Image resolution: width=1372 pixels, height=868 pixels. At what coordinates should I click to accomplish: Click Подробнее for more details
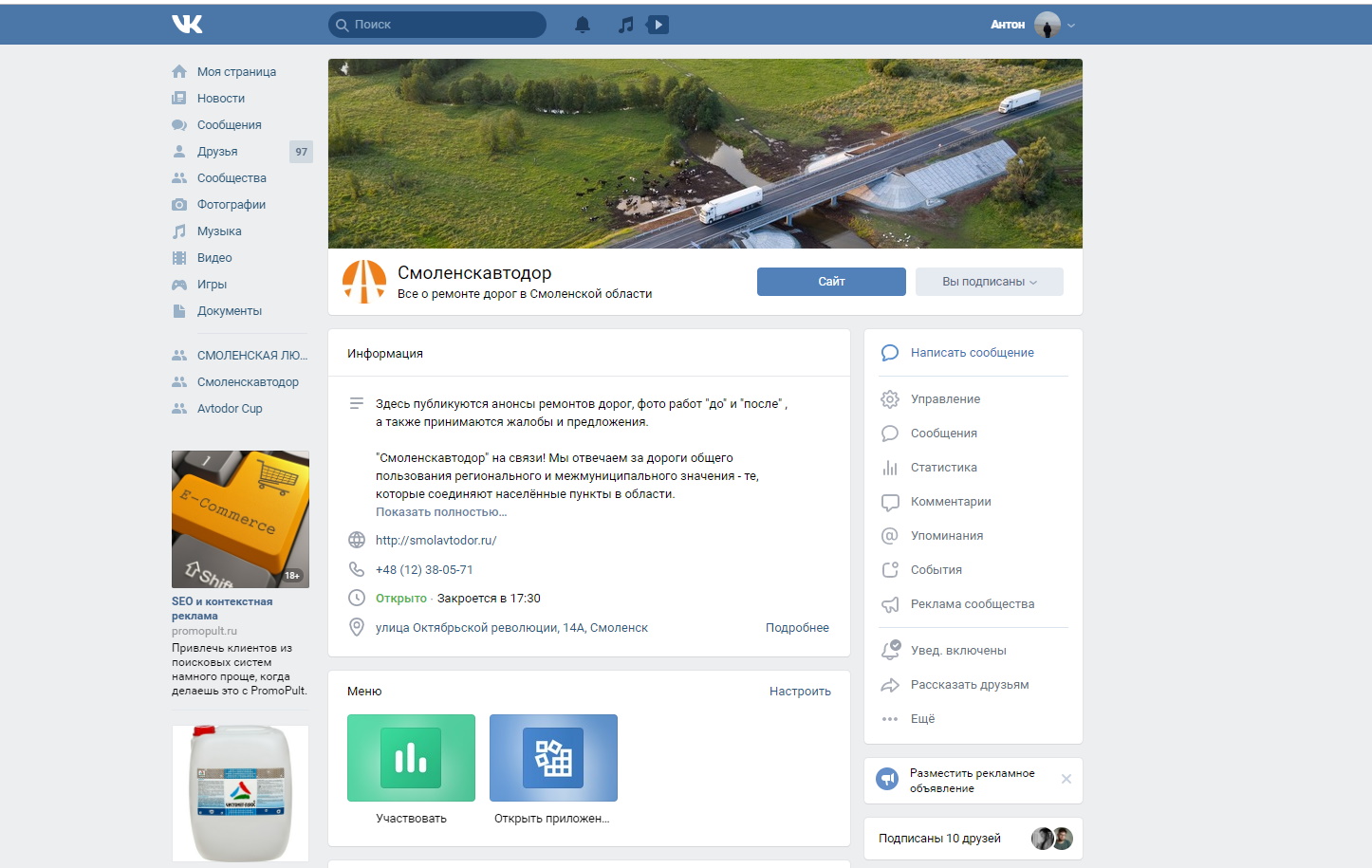click(797, 628)
